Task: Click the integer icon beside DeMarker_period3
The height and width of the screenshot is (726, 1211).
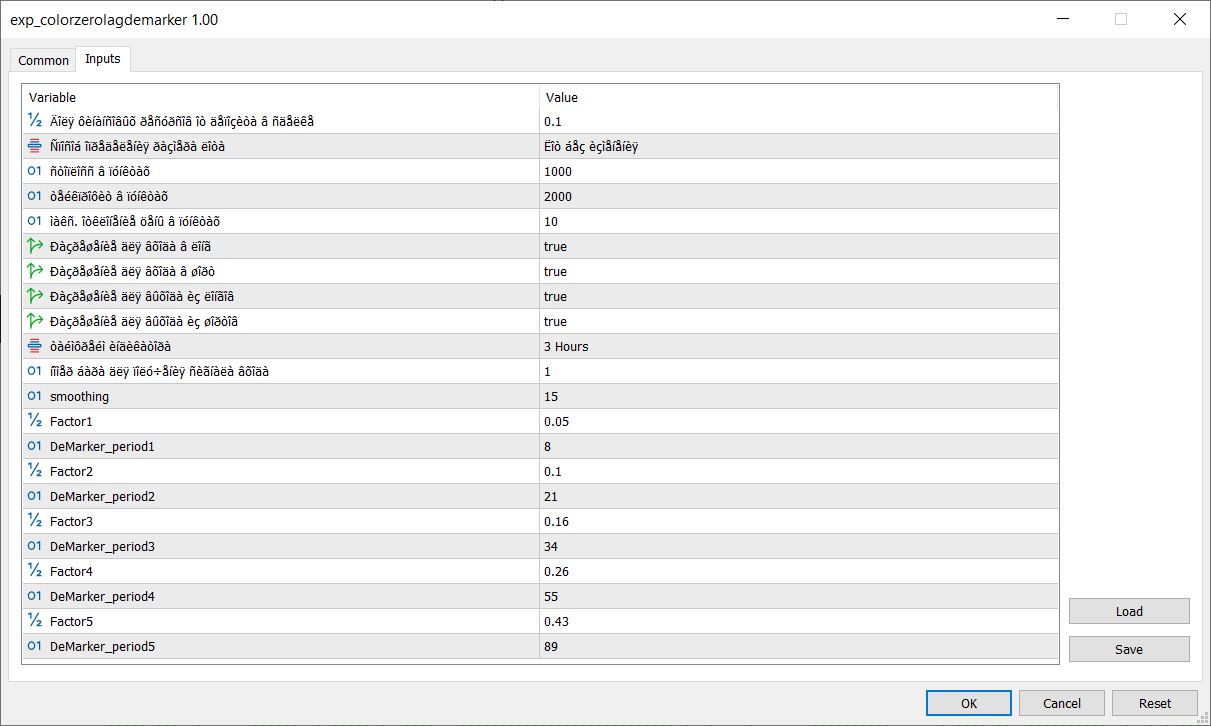Action: (35, 546)
